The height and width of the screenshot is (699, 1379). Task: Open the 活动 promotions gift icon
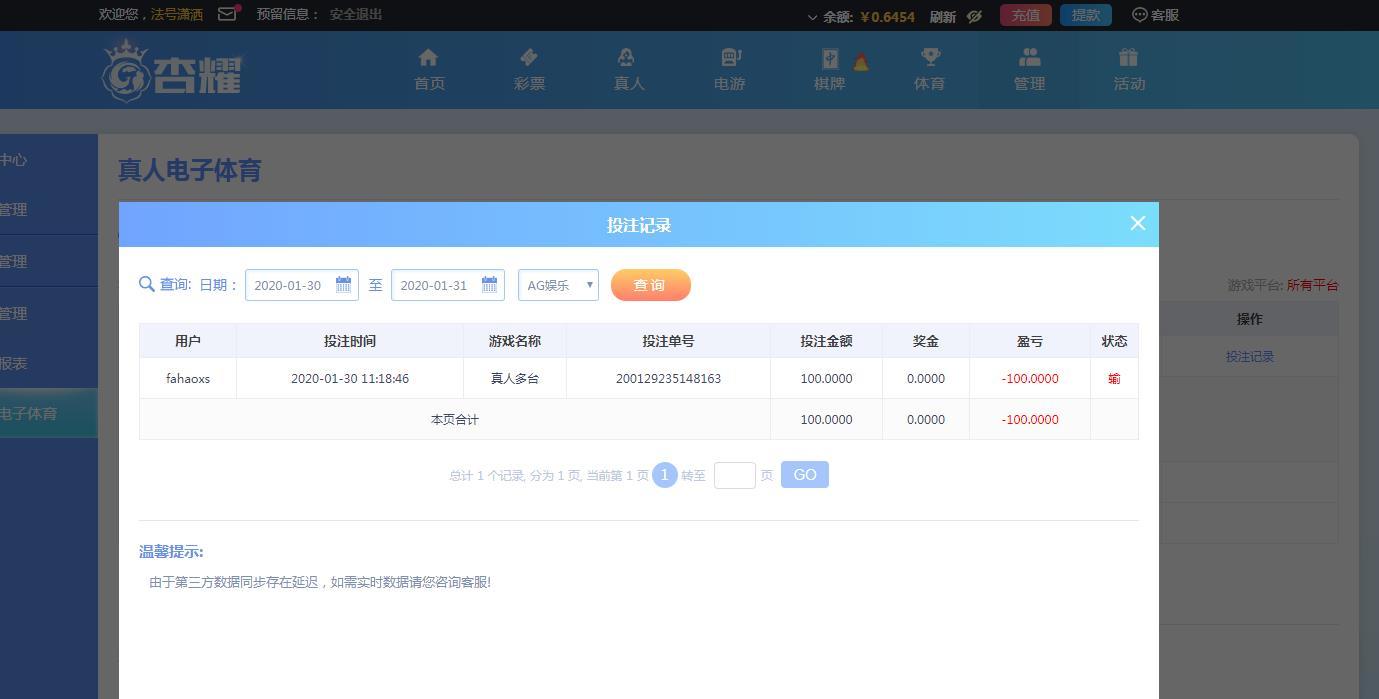[x=1128, y=69]
